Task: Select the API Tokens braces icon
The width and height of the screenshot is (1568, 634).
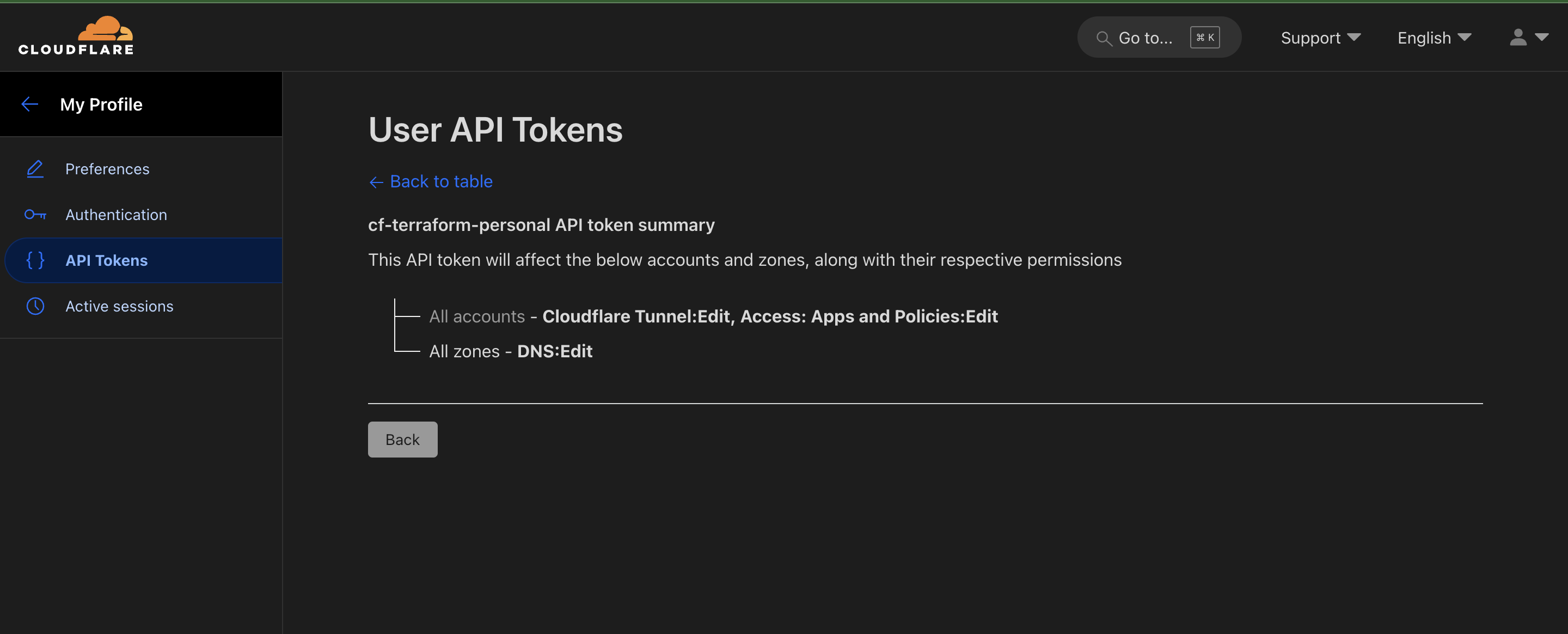Action: click(35, 260)
